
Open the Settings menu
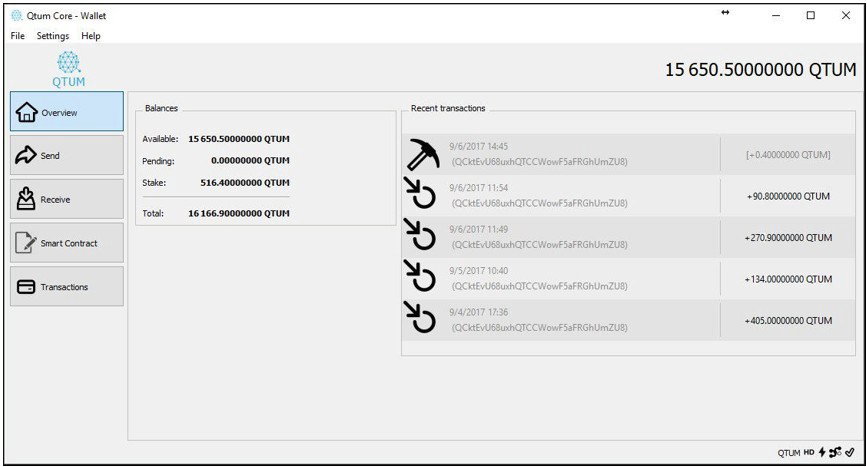(53, 35)
